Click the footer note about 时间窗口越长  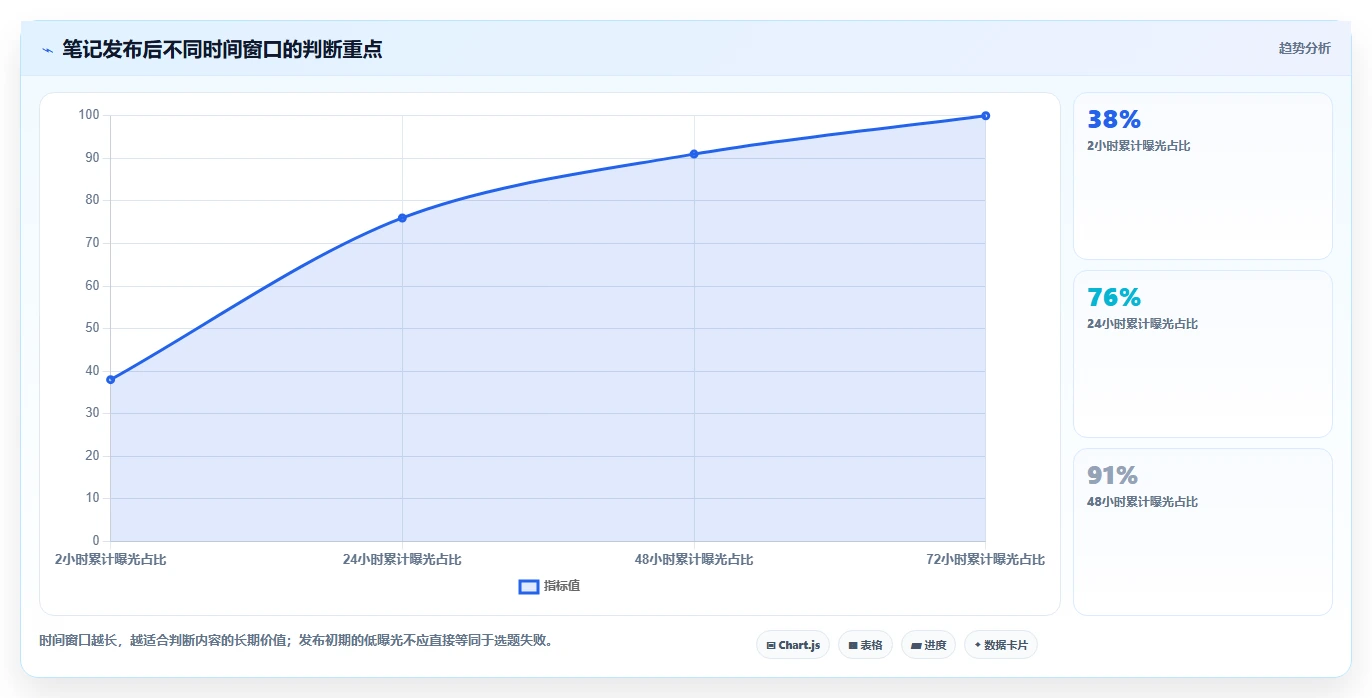296,640
